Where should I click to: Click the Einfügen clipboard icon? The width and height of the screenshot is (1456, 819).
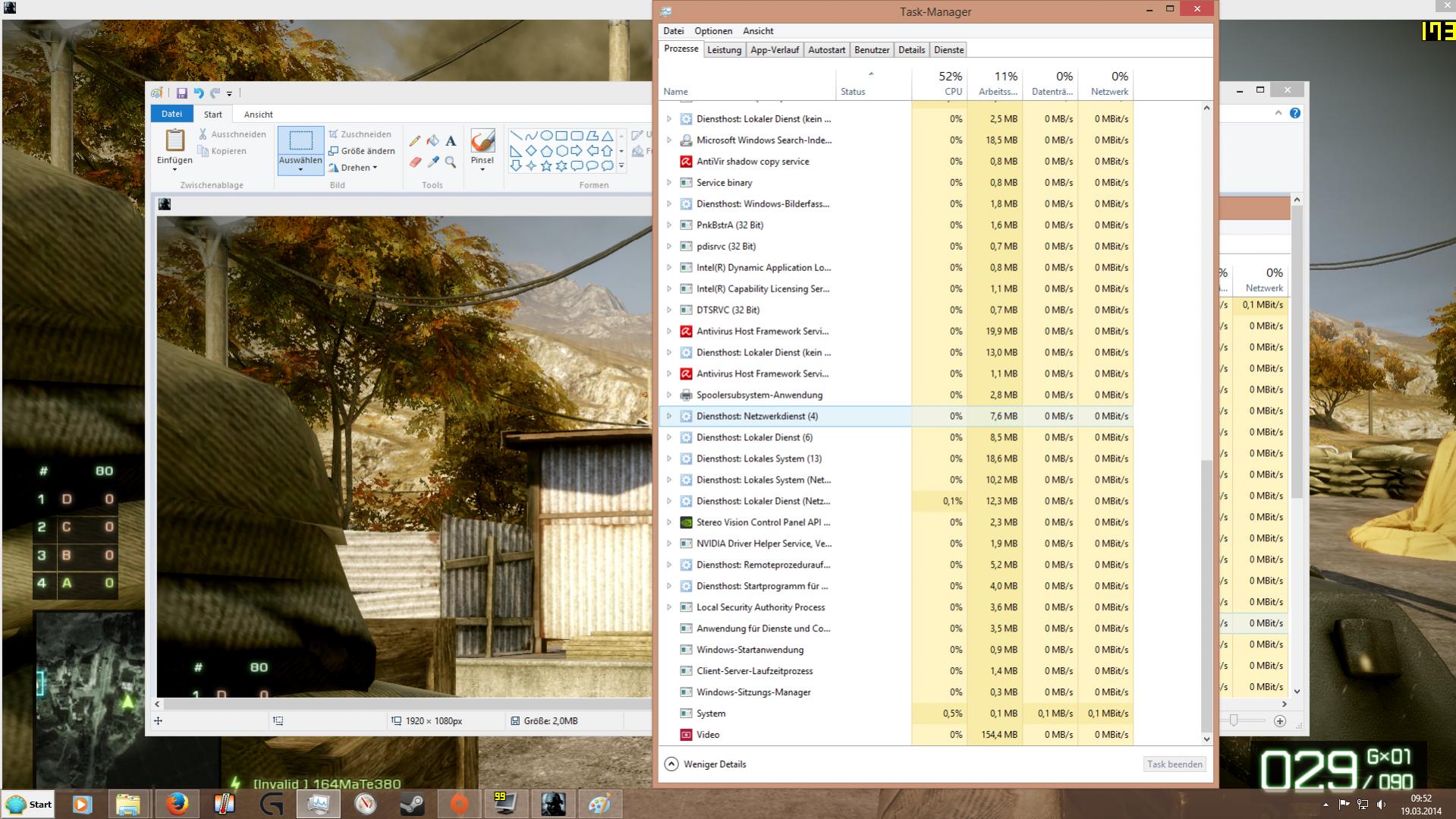pyautogui.click(x=175, y=140)
